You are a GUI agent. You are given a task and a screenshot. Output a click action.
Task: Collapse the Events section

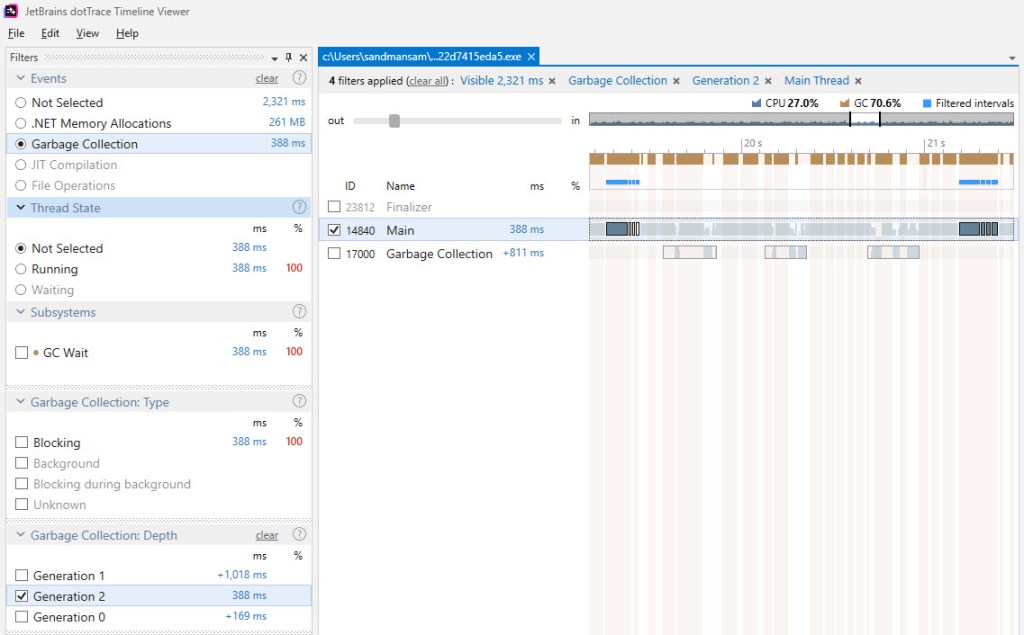22,78
